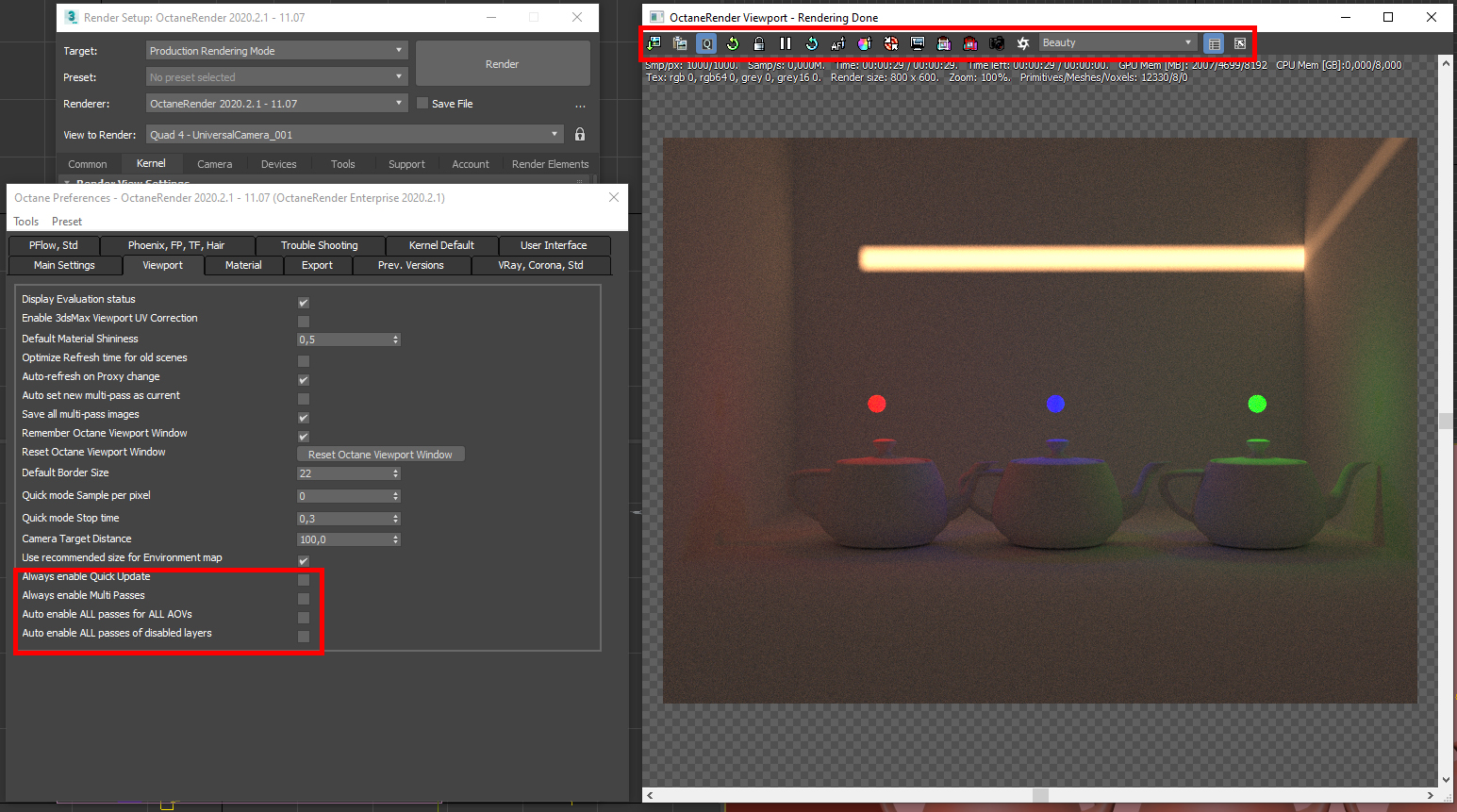The width and height of the screenshot is (1457, 812).
Task: Activate the AF autofocus picker icon
Action: click(838, 43)
